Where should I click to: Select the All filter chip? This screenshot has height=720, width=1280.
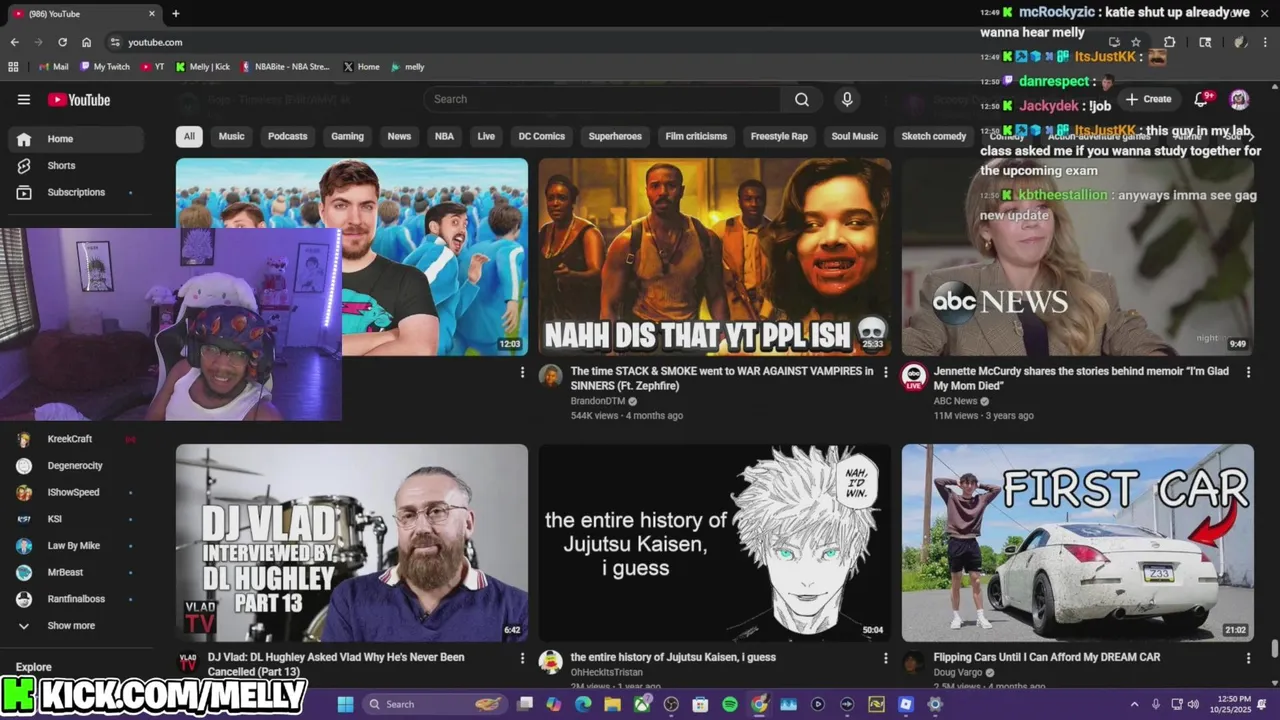[189, 136]
